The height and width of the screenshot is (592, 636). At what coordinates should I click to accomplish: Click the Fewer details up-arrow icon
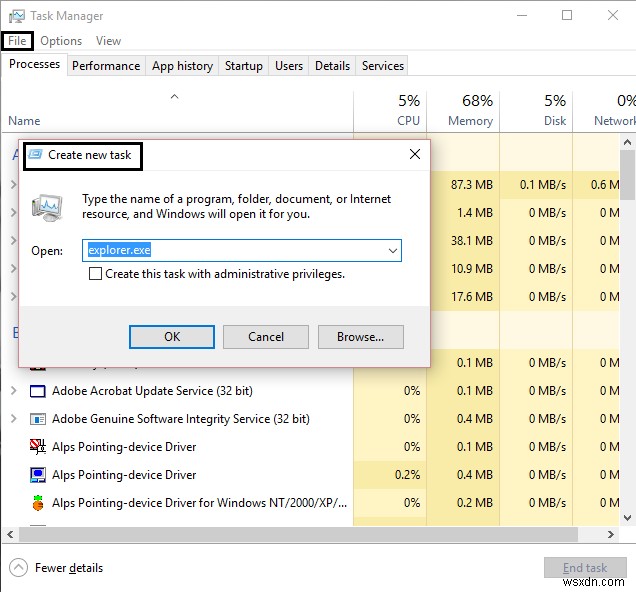click(18, 568)
